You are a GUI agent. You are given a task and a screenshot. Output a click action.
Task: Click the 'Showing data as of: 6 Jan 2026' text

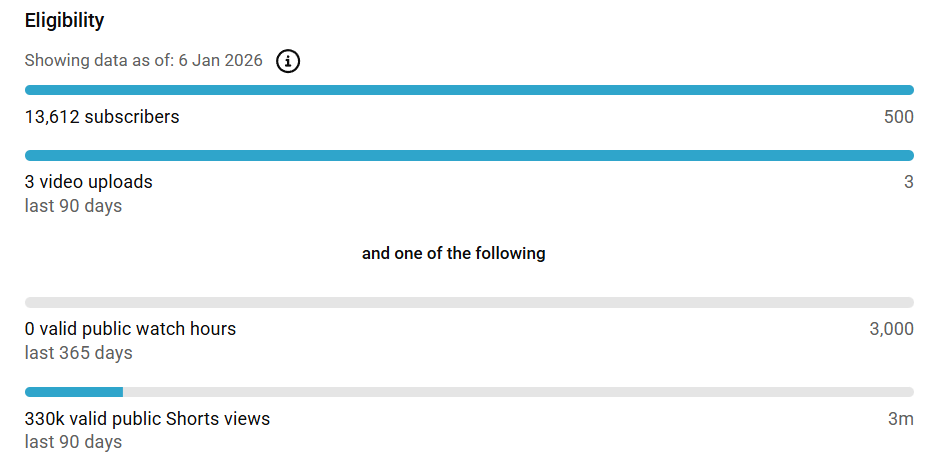[143, 61]
